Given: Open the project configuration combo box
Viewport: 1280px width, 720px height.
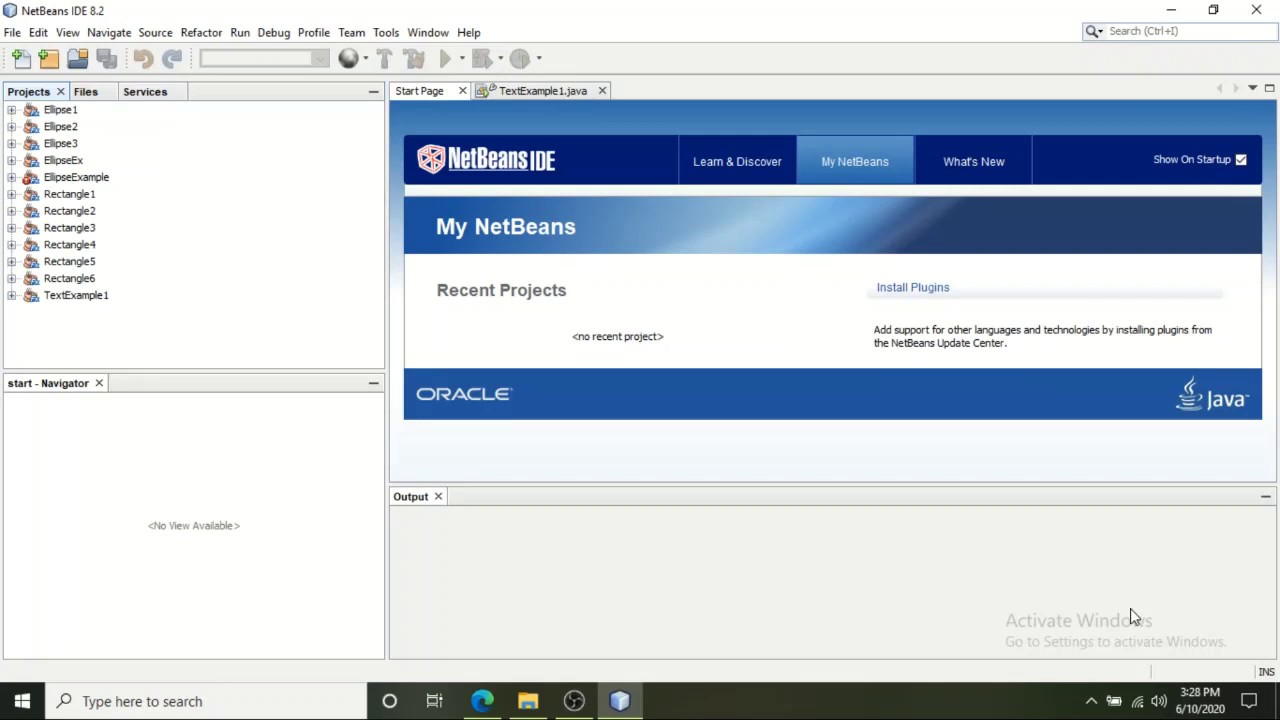Looking at the screenshot, I should pyautogui.click(x=264, y=59).
